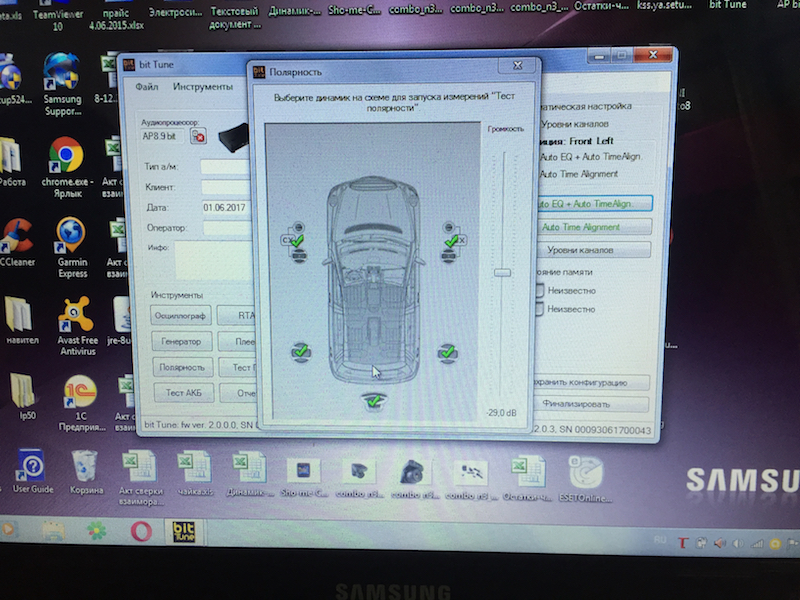This screenshot has height=600, width=800.
Task: Click the green Auto Time Alignment button
Action: click(x=593, y=227)
